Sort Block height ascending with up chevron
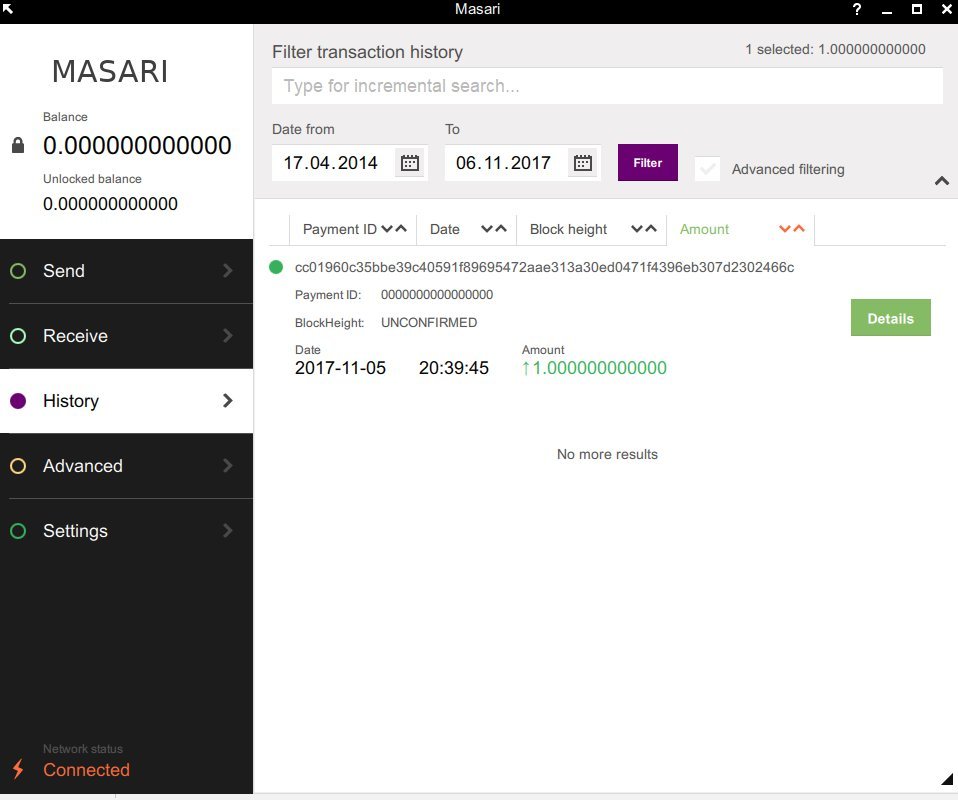 tap(651, 229)
